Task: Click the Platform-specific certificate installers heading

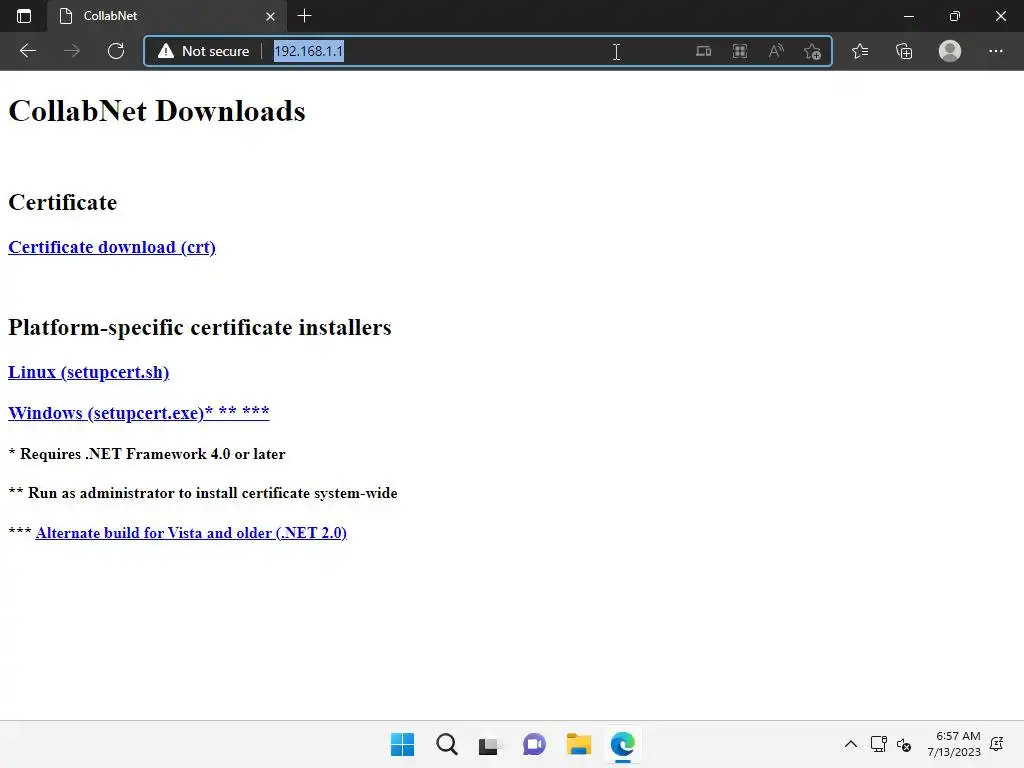Action: (200, 327)
